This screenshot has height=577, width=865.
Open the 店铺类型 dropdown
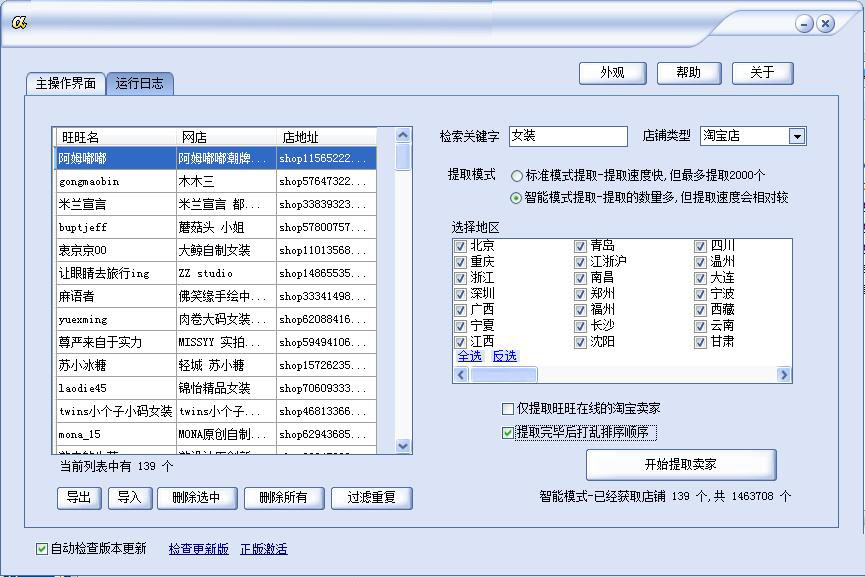797,136
